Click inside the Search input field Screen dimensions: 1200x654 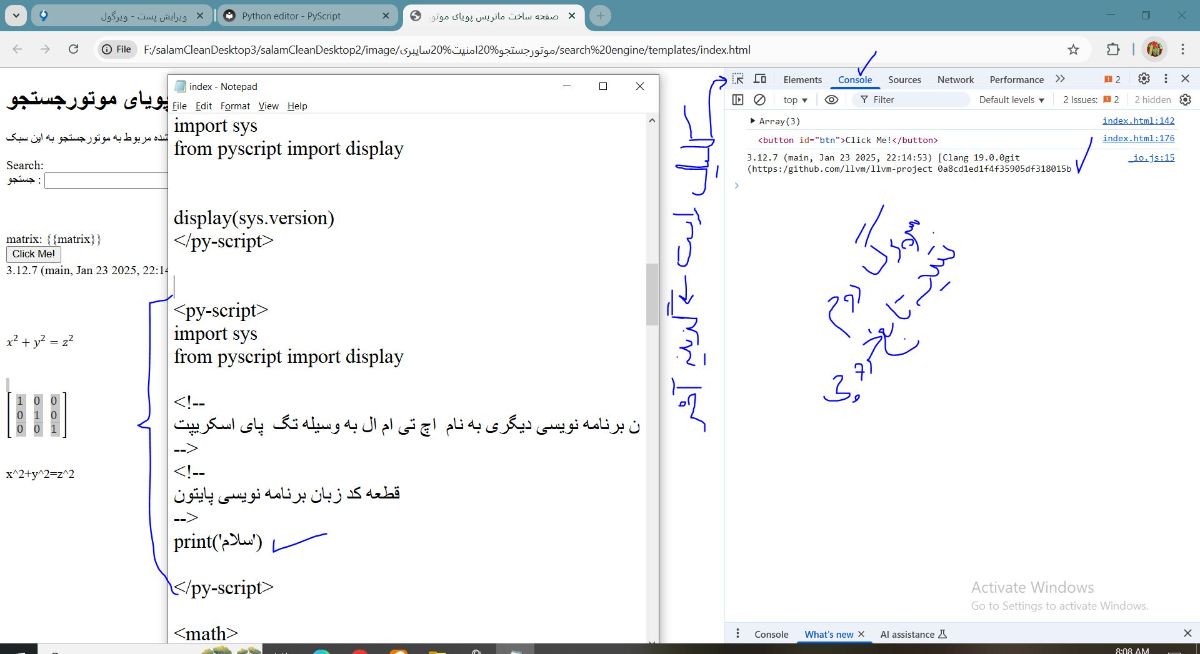coord(110,180)
